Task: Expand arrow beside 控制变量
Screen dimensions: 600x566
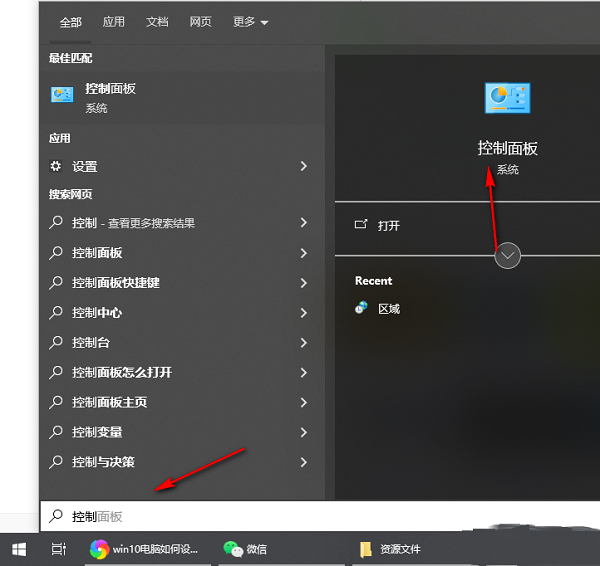Action: (304, 432)
